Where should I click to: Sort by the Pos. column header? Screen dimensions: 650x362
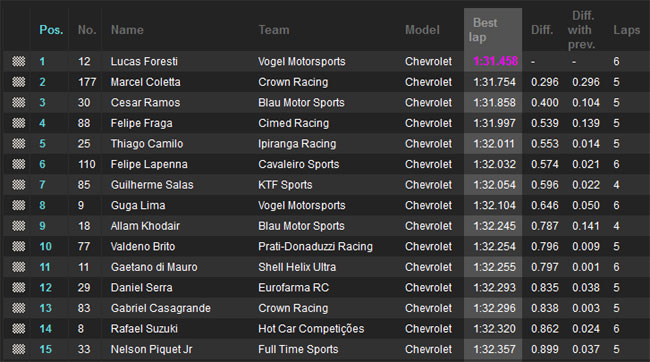click(x=51, y=30)
